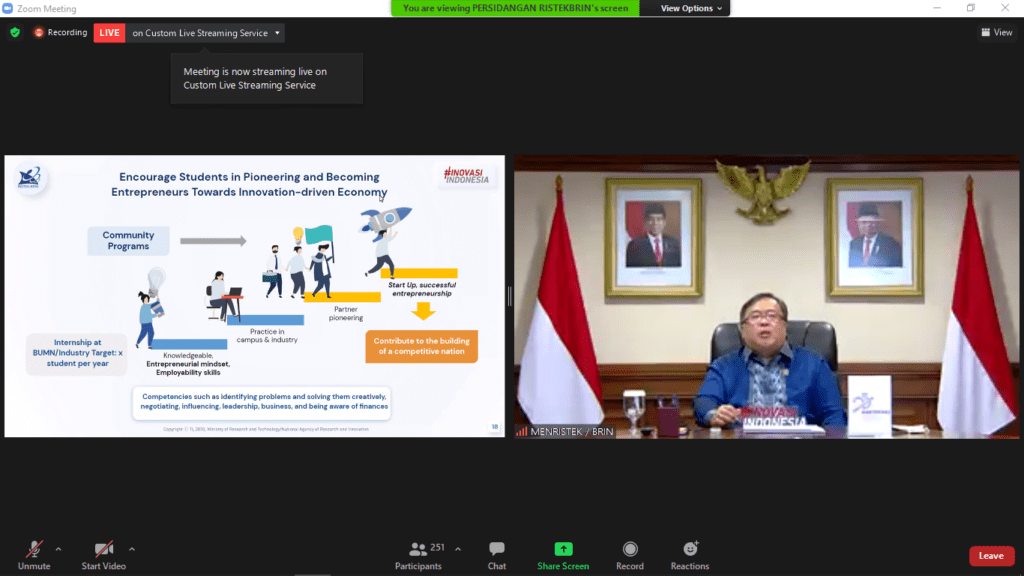Expand the arrow next to Participants

[458, 549]
